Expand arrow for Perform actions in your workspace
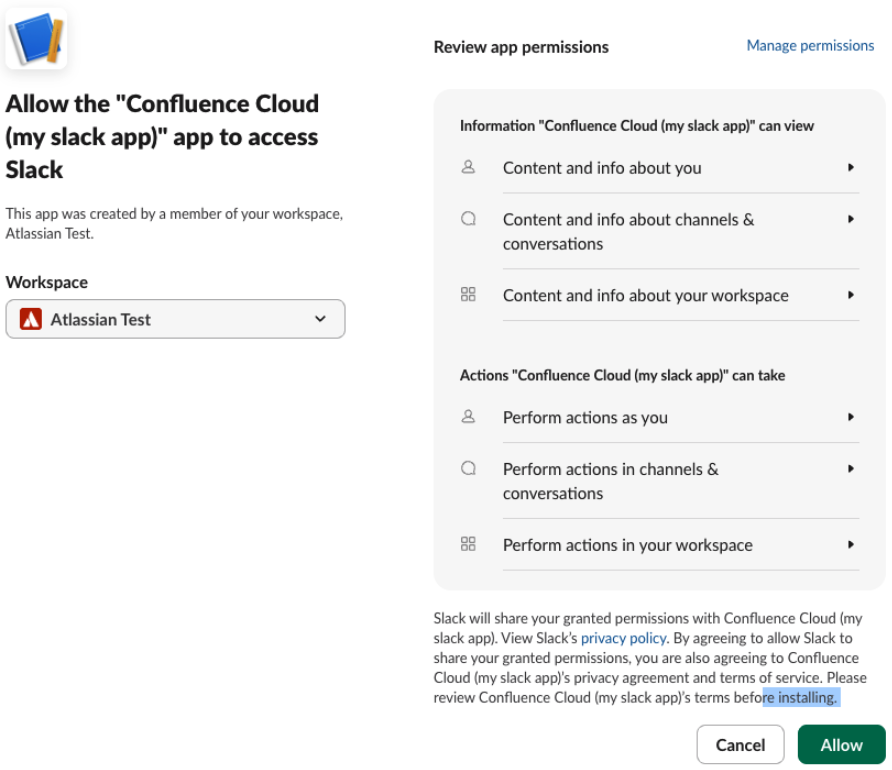Viewport: 892px width, 770px height. tap(851, 544)
